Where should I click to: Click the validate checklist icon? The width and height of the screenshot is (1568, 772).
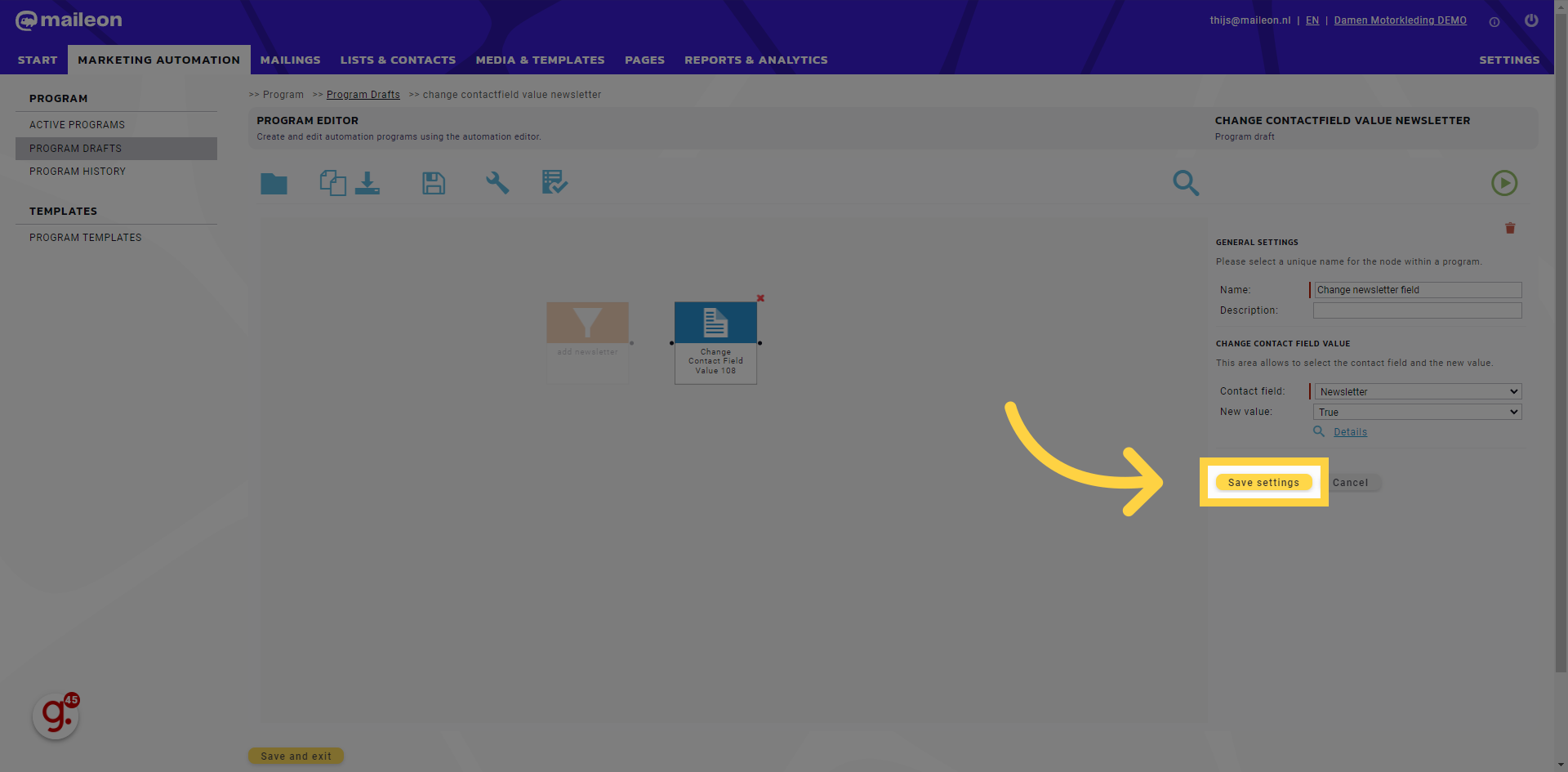point(555,182)
